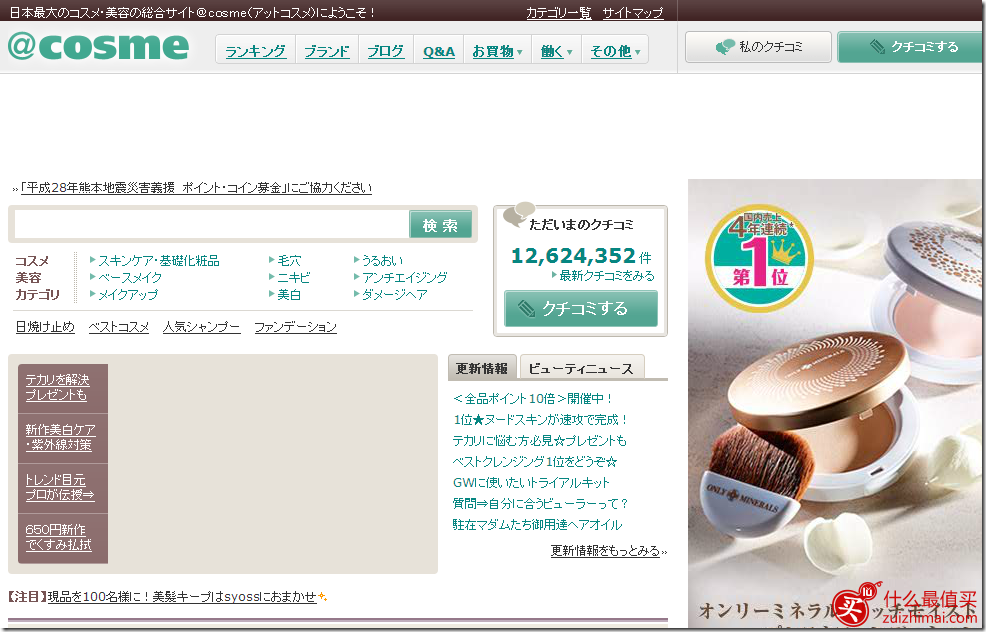Expand the その他 dropdown menu
The image size is (986, 632).
point(615,52)
